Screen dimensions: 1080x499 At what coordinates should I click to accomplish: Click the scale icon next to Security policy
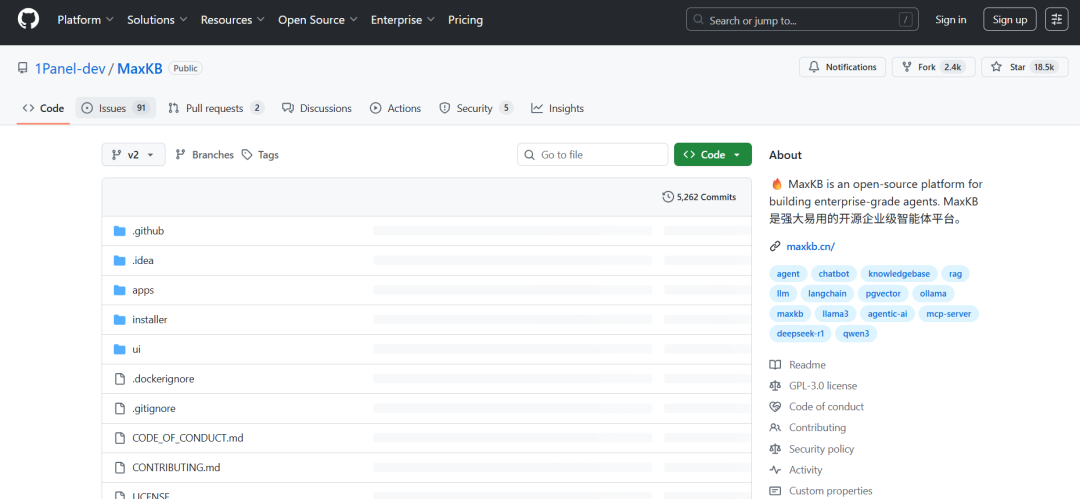pos(776,449)
